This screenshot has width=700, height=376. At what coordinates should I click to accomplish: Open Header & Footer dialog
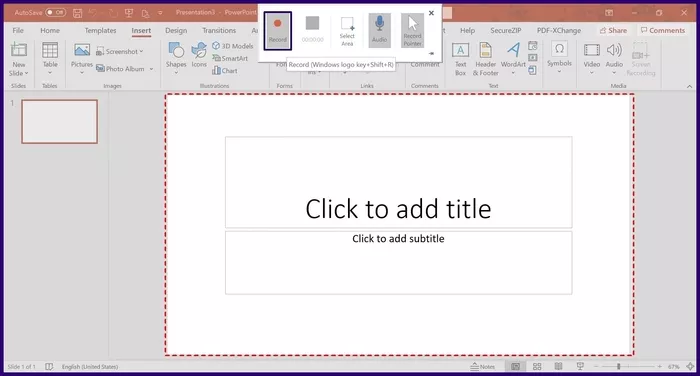click(485, 59)
